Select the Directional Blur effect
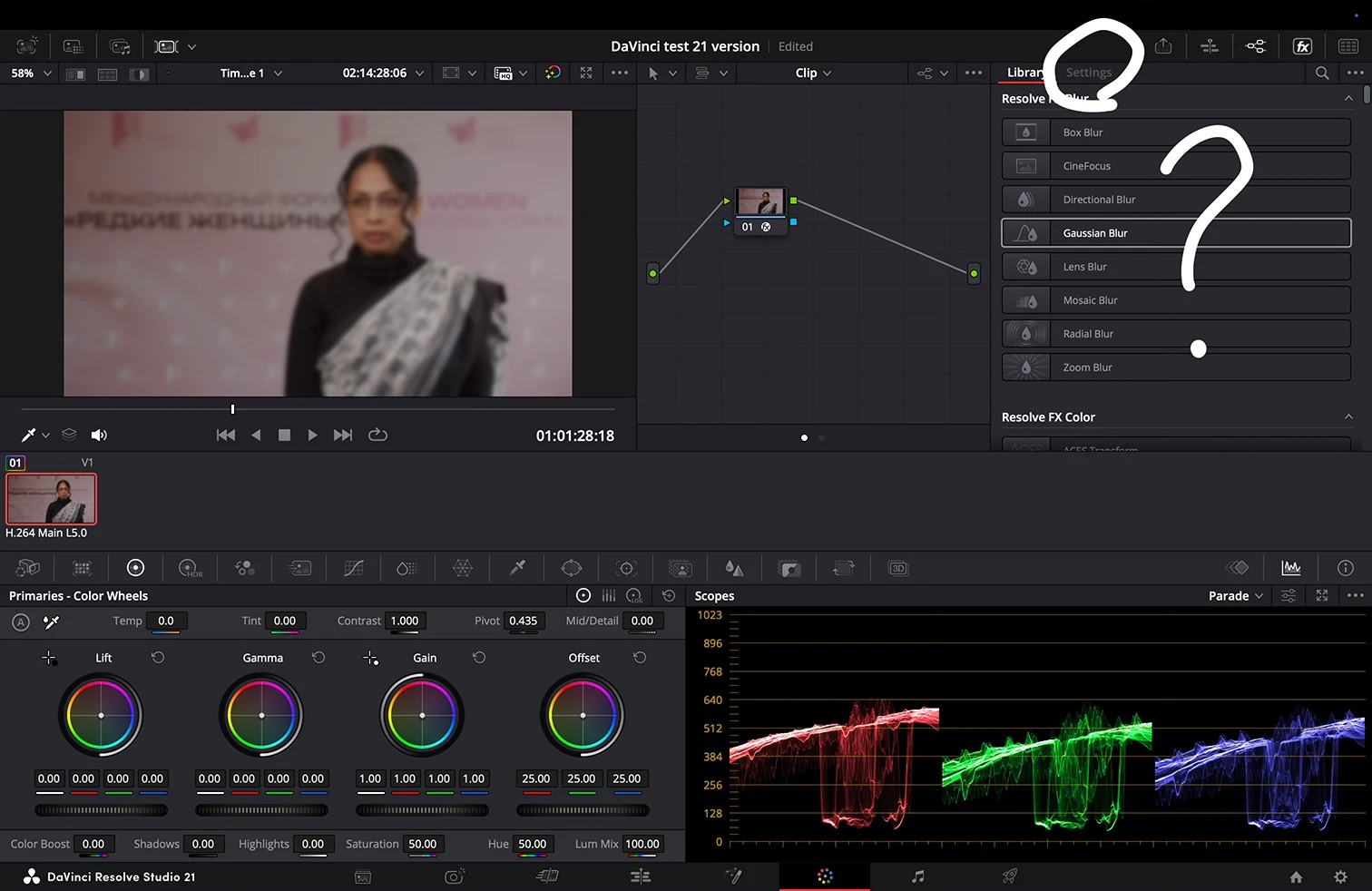Image resolution: width=1372 pixels, height=891 pixels. tap(1176, 200)
